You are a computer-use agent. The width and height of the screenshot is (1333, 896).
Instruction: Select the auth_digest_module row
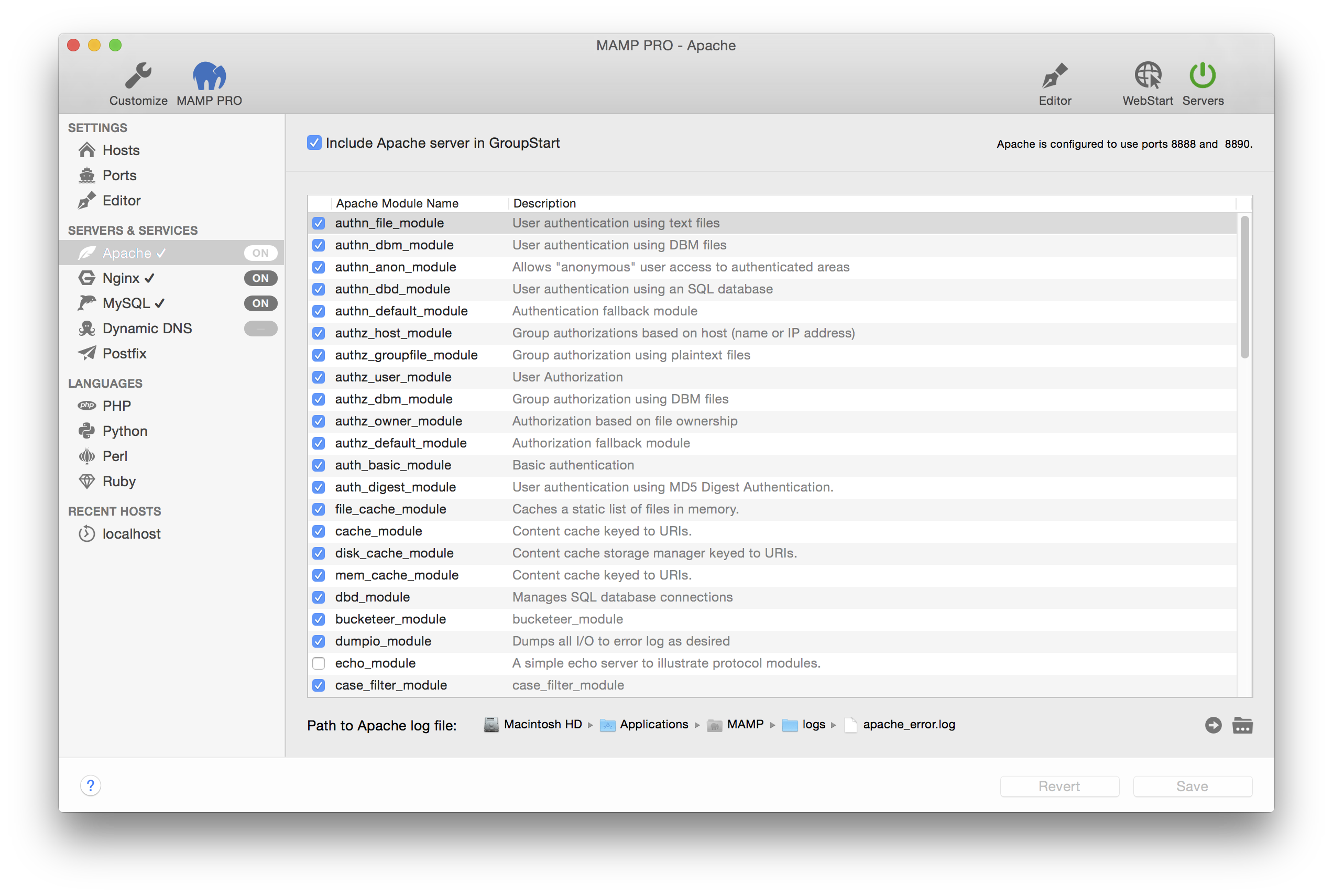point(772,487)
